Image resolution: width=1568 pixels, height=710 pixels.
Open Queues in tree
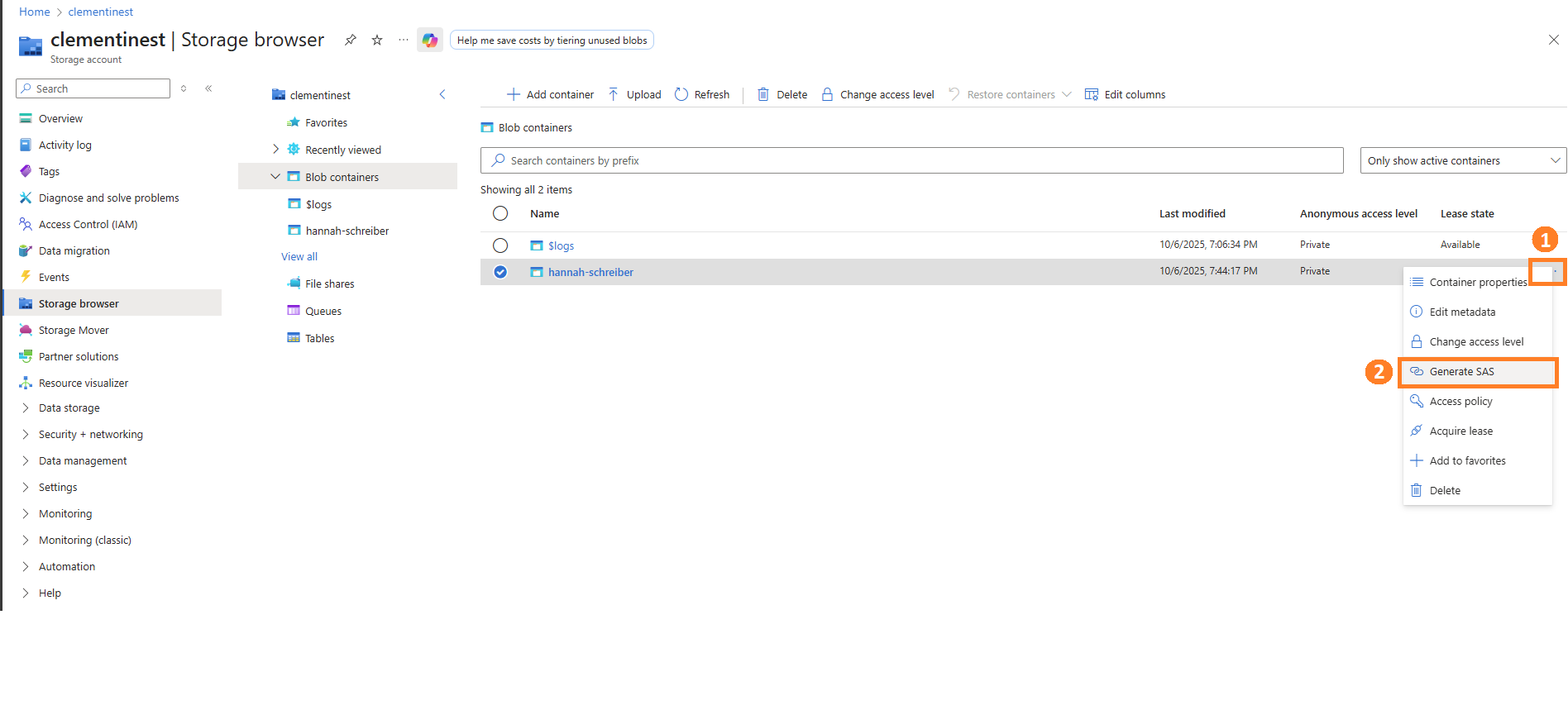point(323,311)
